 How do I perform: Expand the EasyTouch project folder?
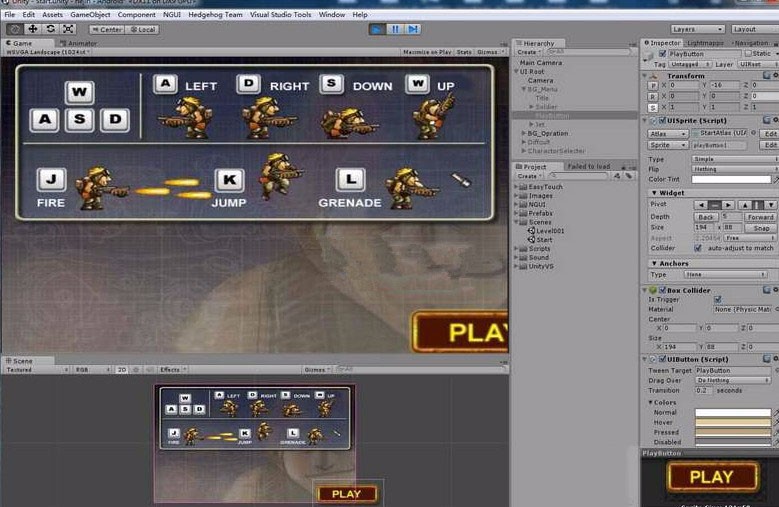pyautogui.click(x=516, y=187)
